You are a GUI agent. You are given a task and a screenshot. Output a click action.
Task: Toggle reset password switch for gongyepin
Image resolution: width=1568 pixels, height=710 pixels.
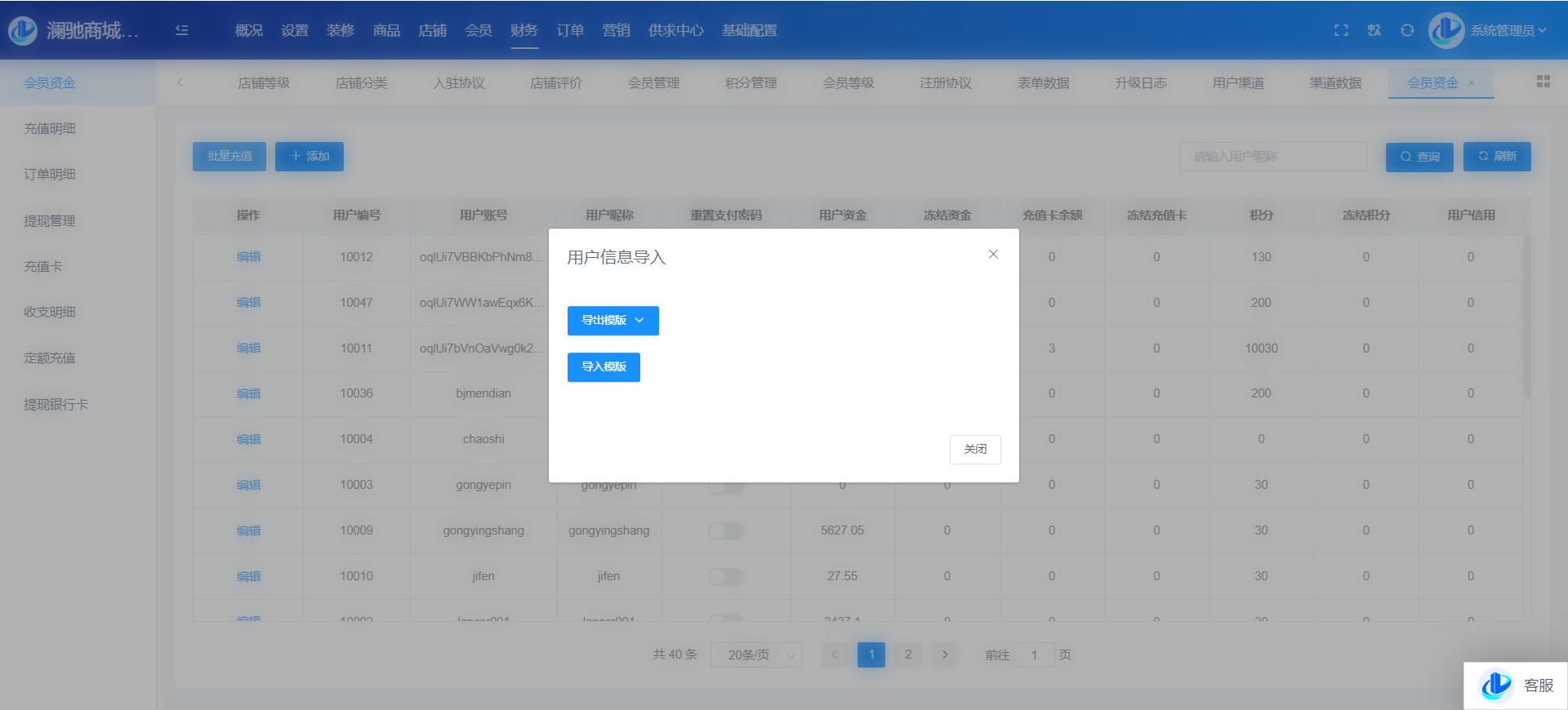point(726,489)
